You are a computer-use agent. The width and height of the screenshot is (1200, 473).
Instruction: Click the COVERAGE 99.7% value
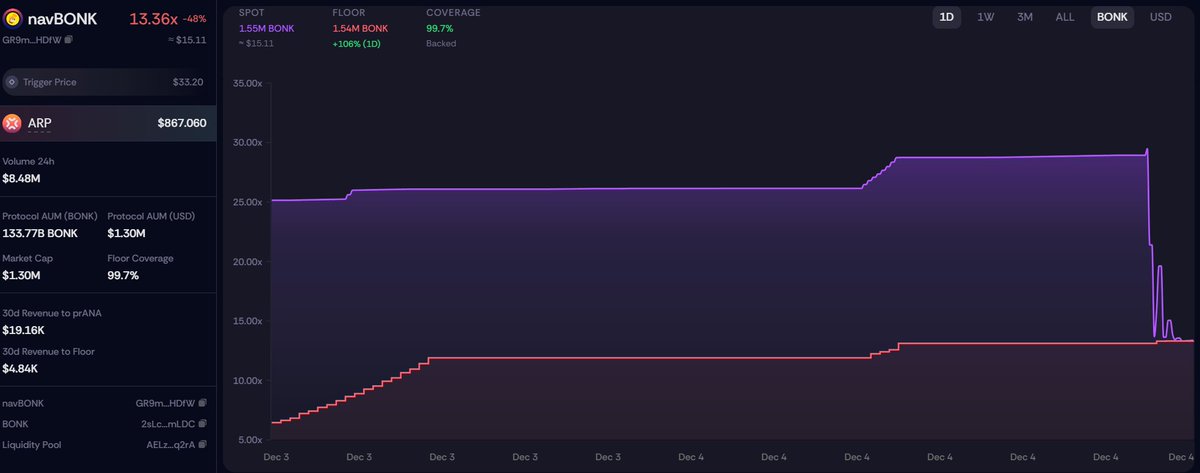click(440, 28)
